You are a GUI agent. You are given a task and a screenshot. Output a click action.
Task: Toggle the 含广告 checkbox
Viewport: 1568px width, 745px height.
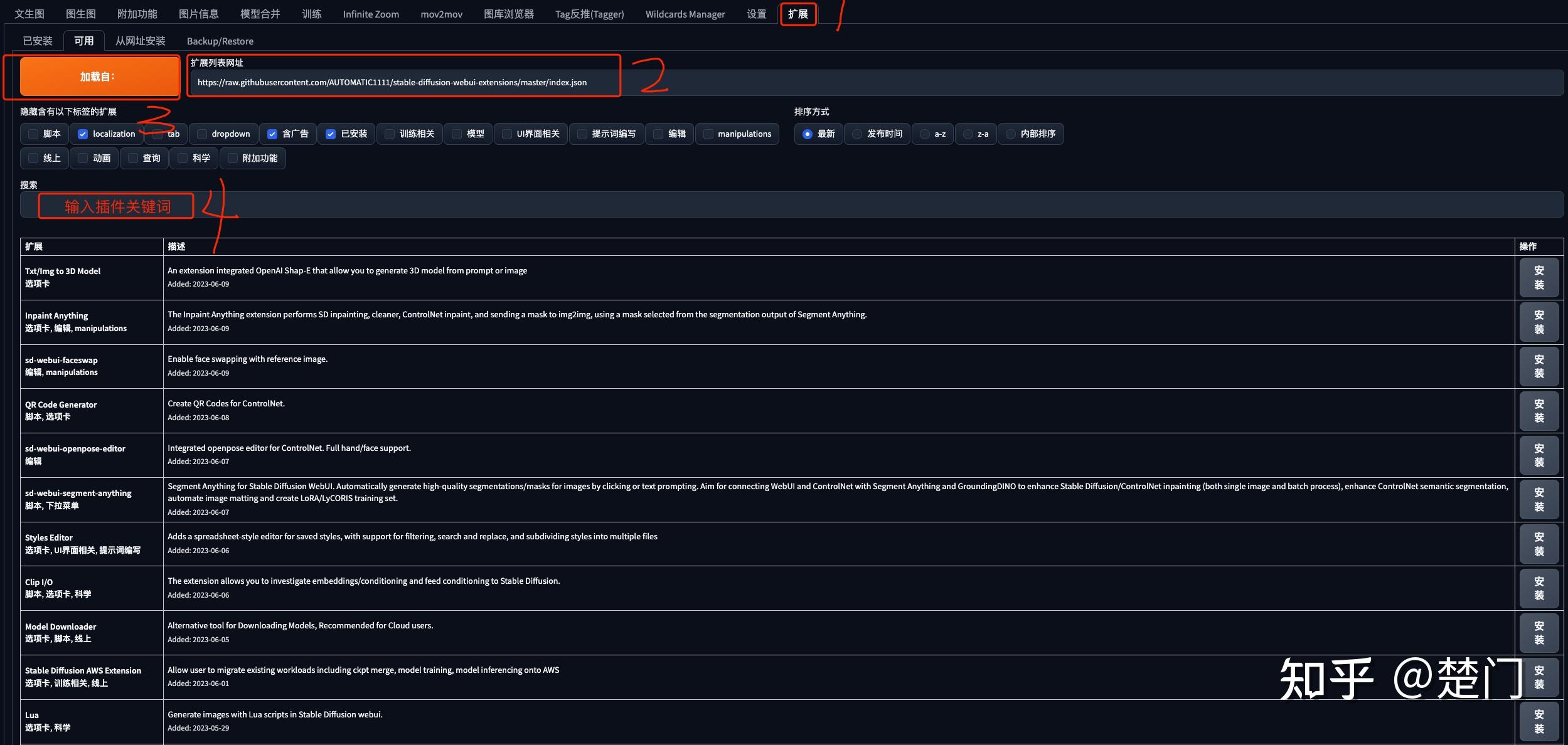(272, 134)
